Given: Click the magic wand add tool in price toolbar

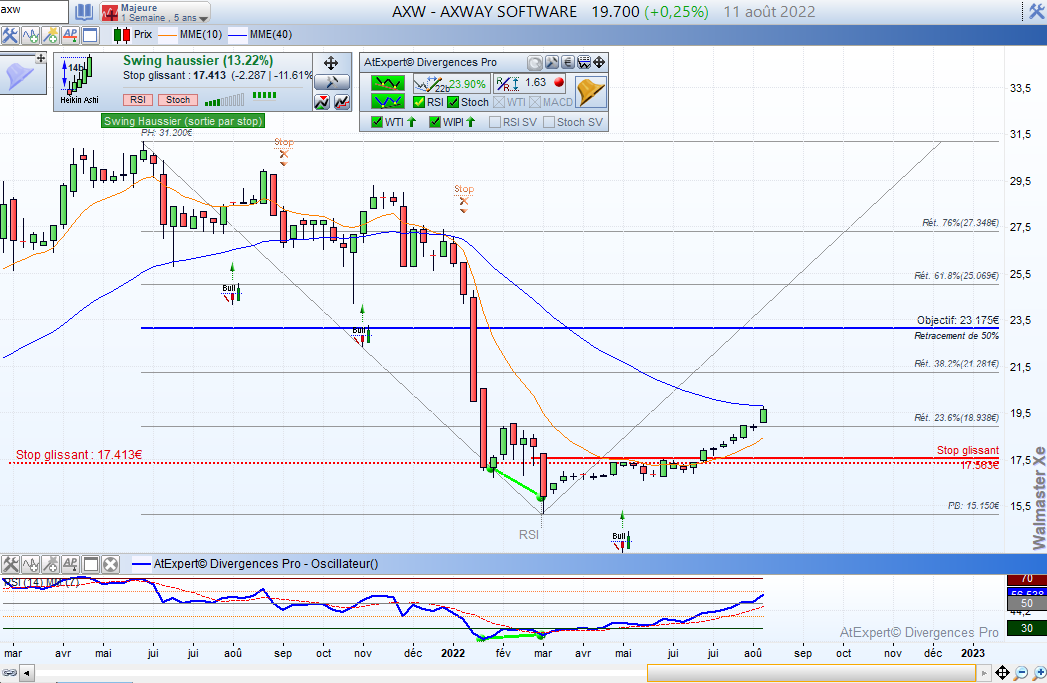Looking at the screenshot, I should pos(50,35).
